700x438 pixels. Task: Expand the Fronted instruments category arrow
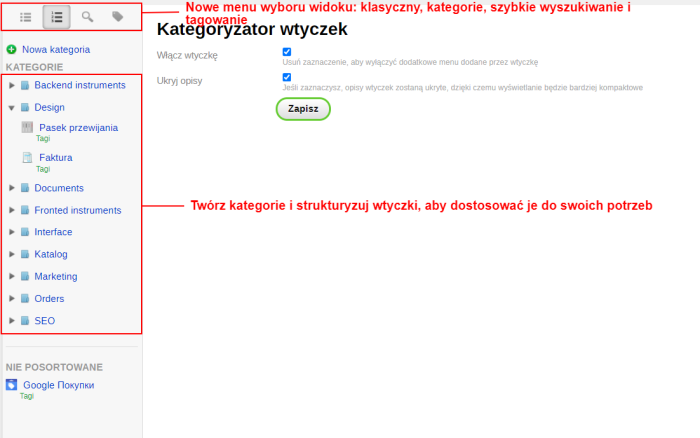point(12,210)
